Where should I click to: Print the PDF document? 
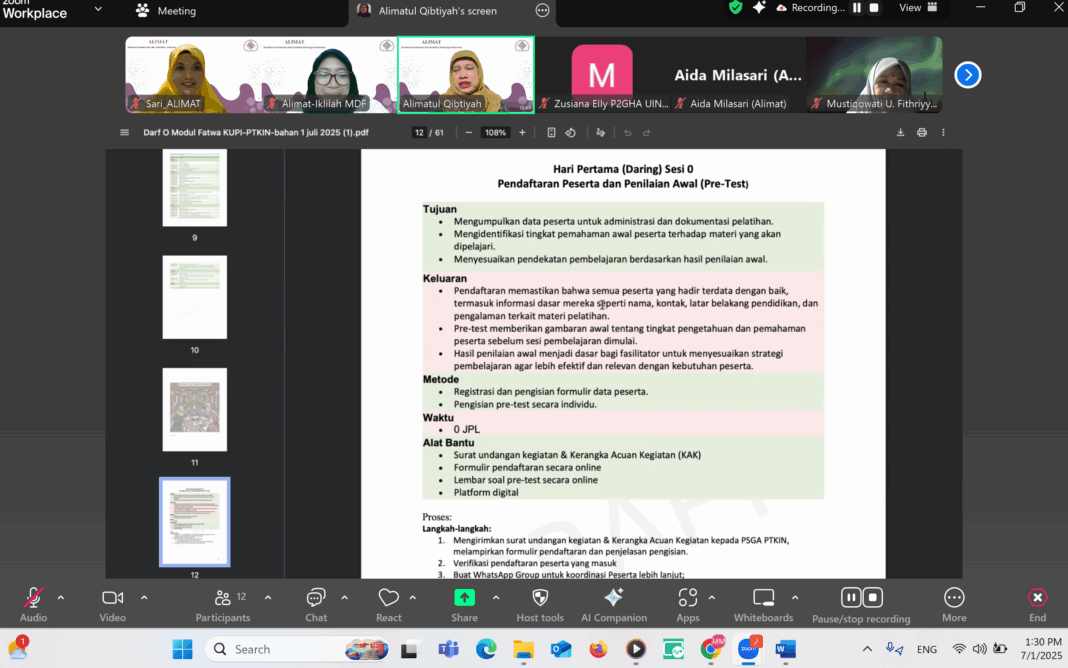pos(921,132)
